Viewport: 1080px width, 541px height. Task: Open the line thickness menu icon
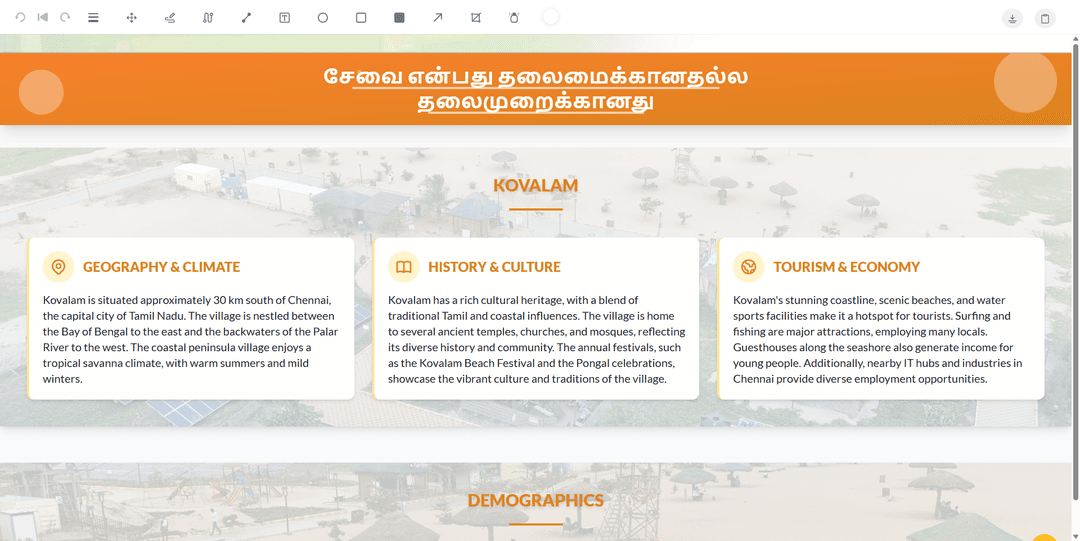click(93, 18)
